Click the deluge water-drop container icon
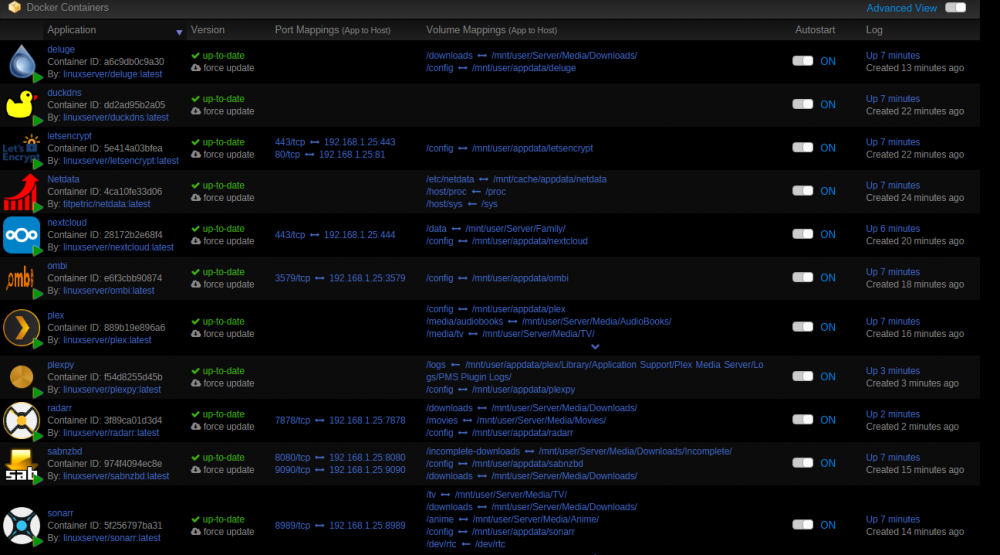 click(22, 62)
